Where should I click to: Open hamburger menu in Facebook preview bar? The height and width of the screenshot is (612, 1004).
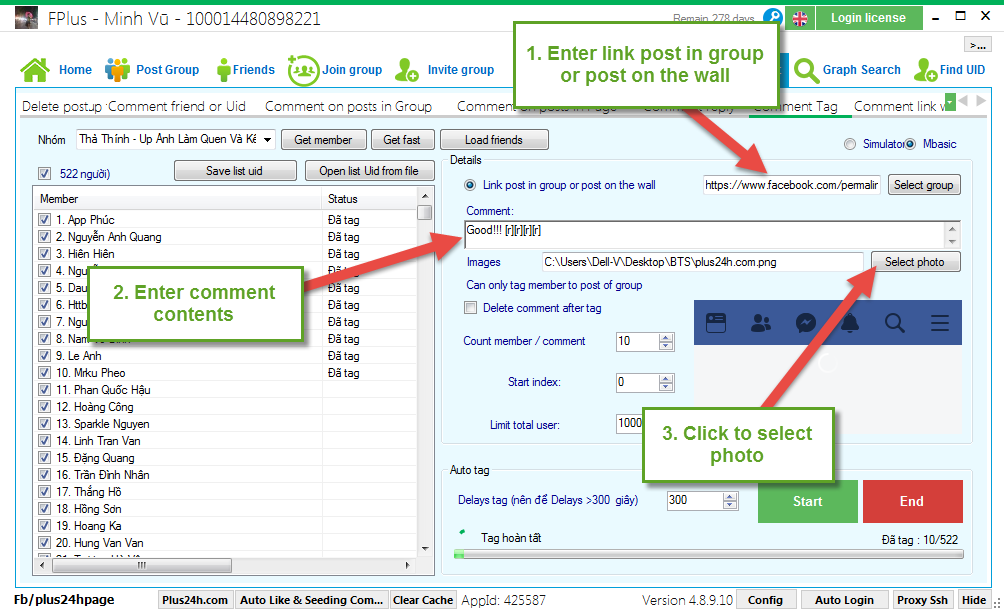(x=940, y=323)
